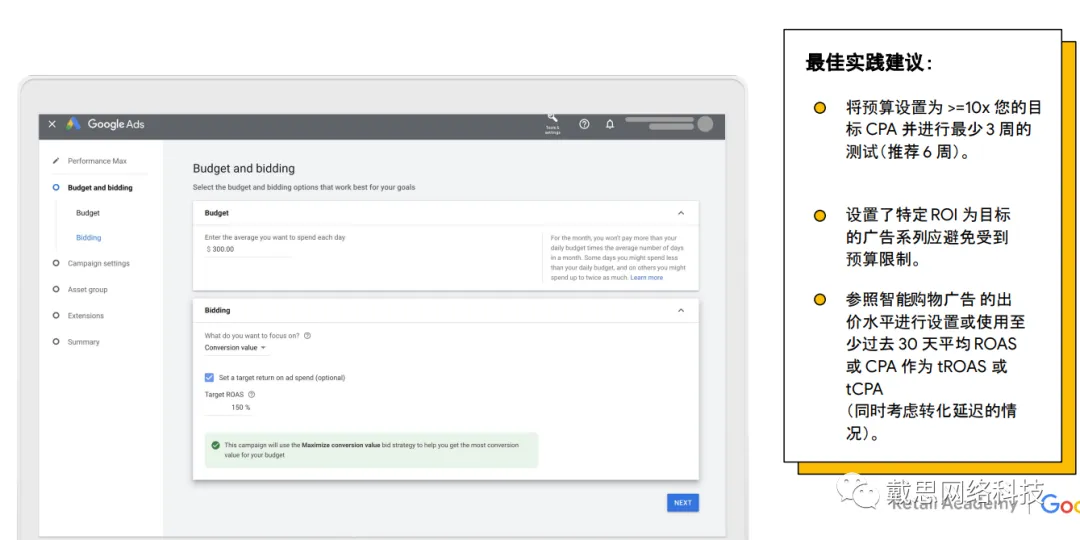Go to Bidding in the sidebar
This screenshot has width=1080, height=540.
(x=89, y=238)
